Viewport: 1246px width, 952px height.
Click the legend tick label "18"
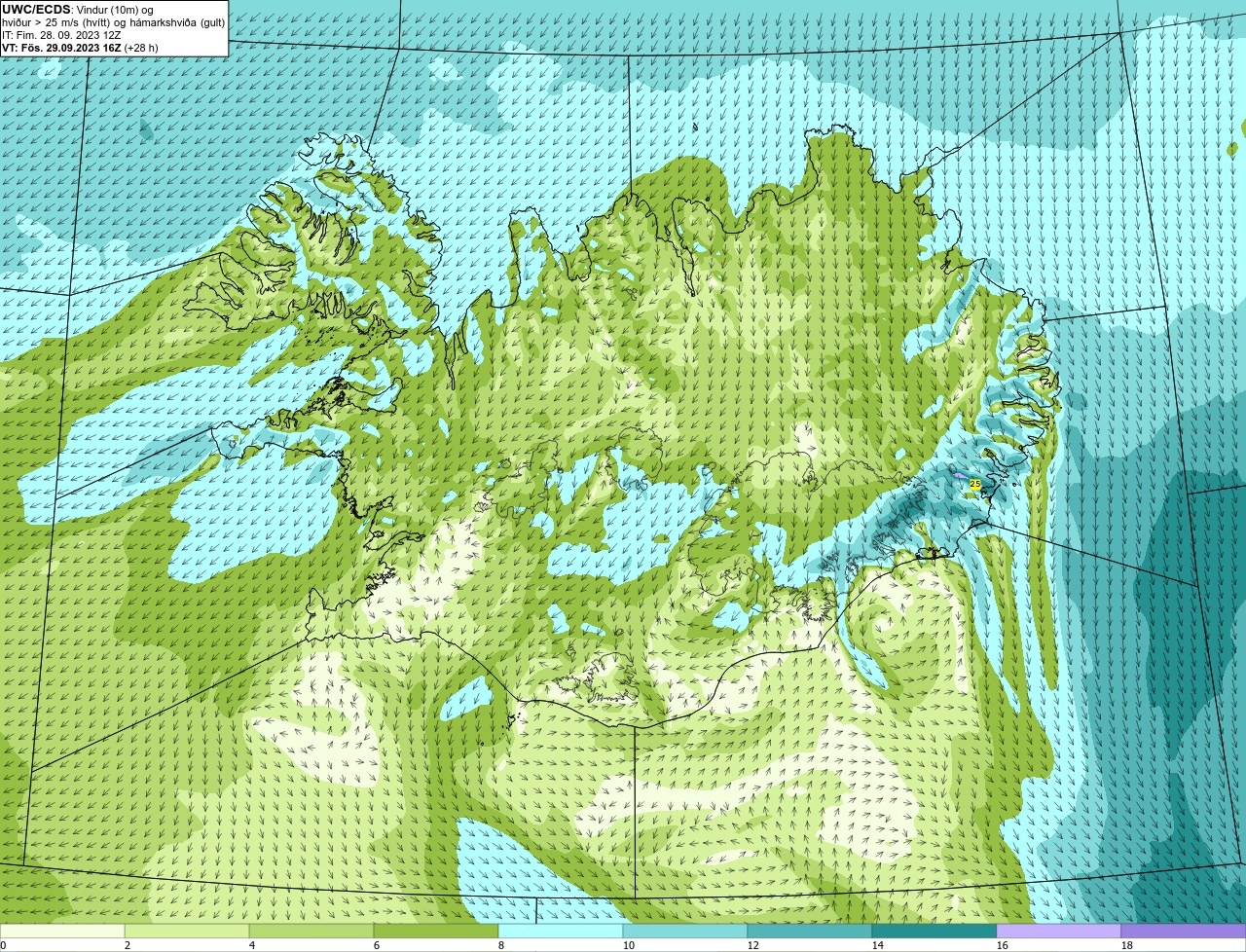coord(1127,945)
